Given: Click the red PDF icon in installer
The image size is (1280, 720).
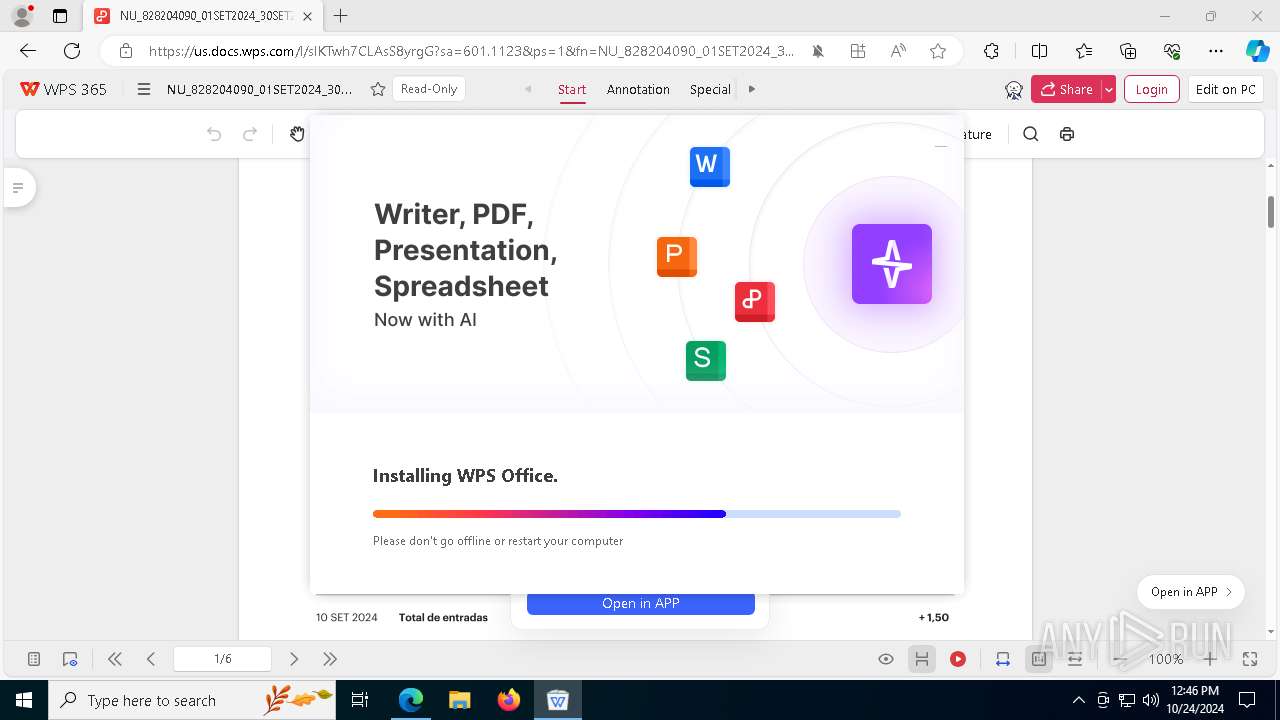Looking at the screenshot, I should tap(755, 301).
